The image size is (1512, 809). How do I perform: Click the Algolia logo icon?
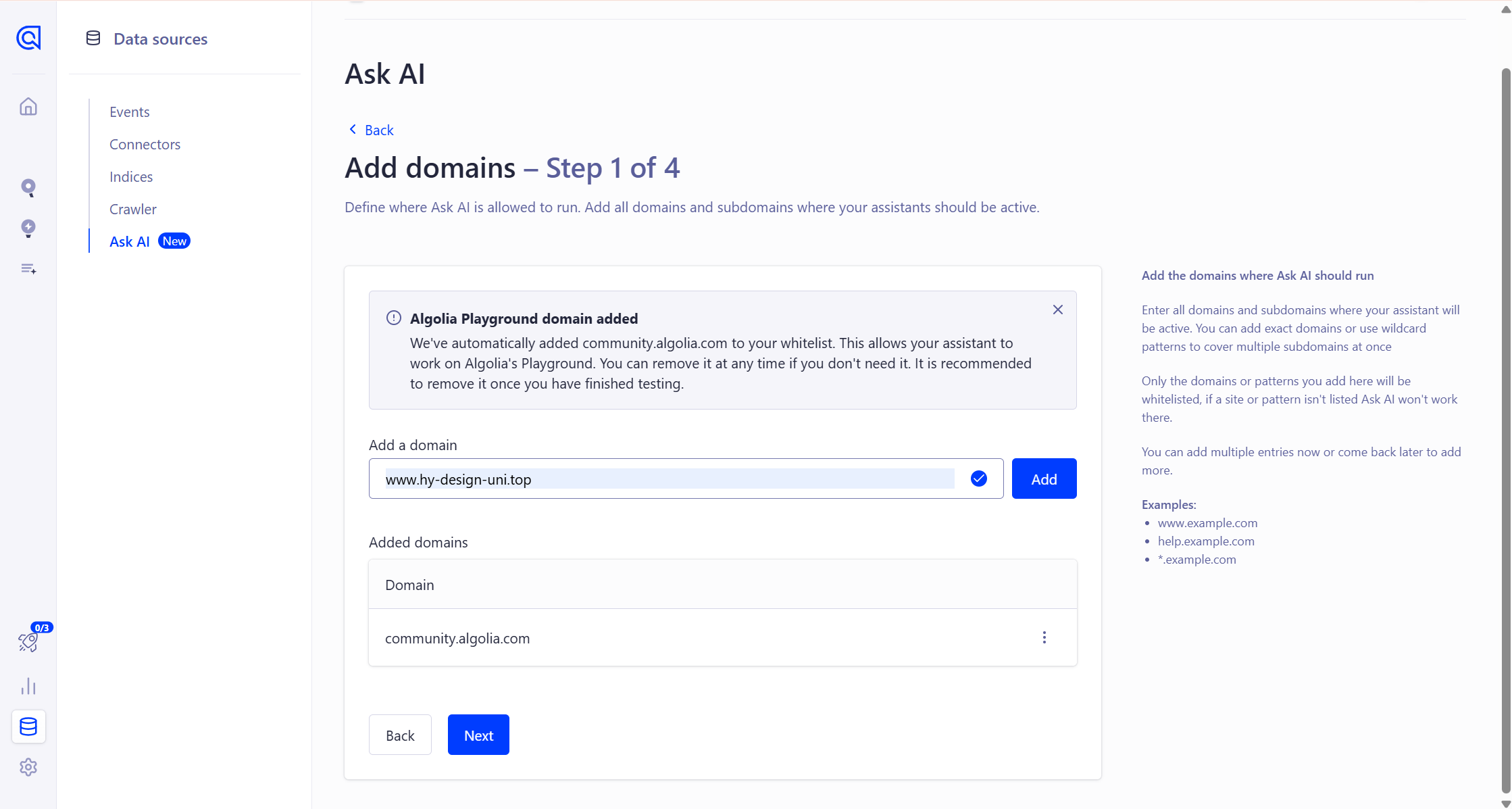pyautogui.click(x=28, y=38)
